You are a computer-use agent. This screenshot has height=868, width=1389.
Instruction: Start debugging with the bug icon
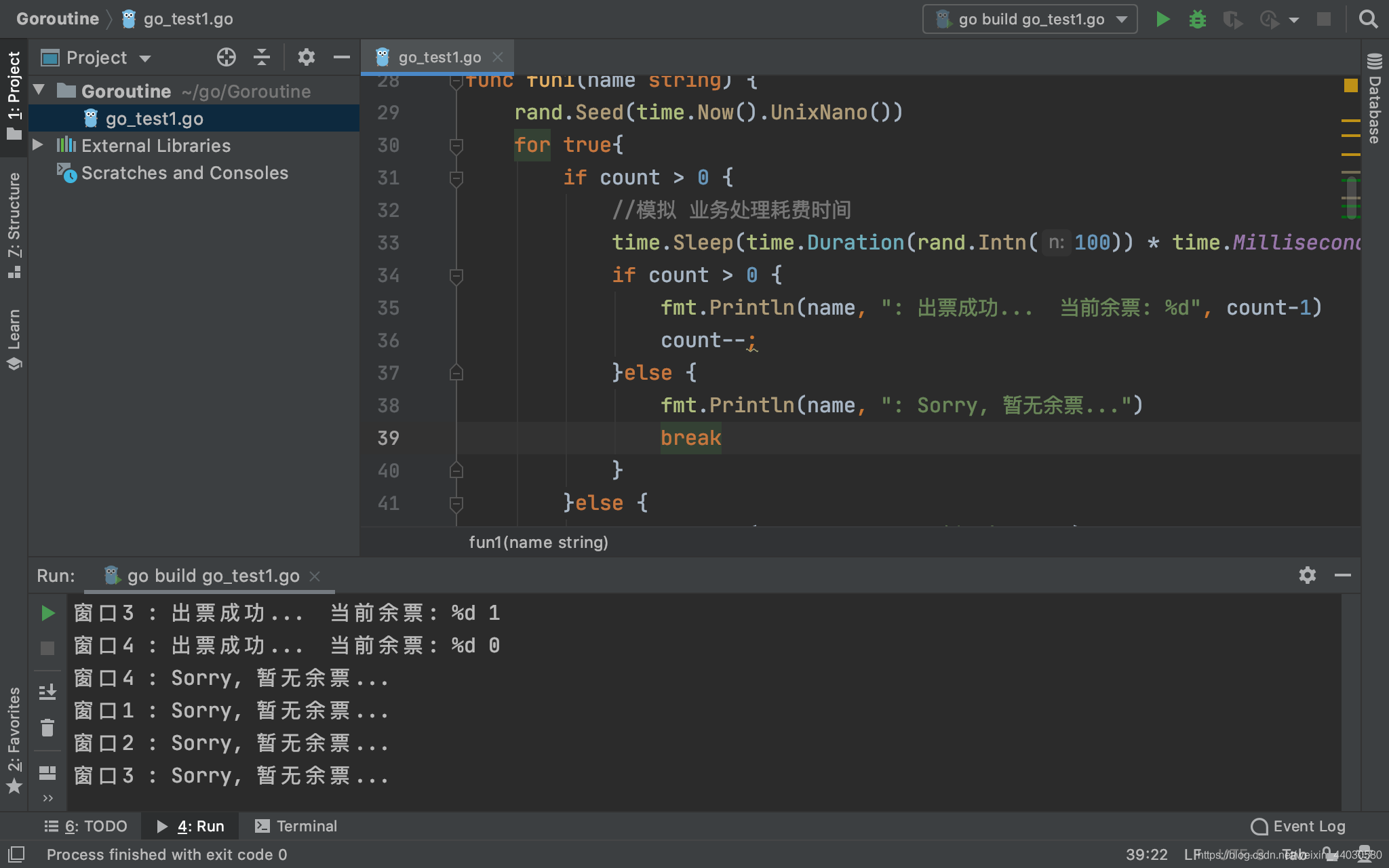[x=1198, y=19]
